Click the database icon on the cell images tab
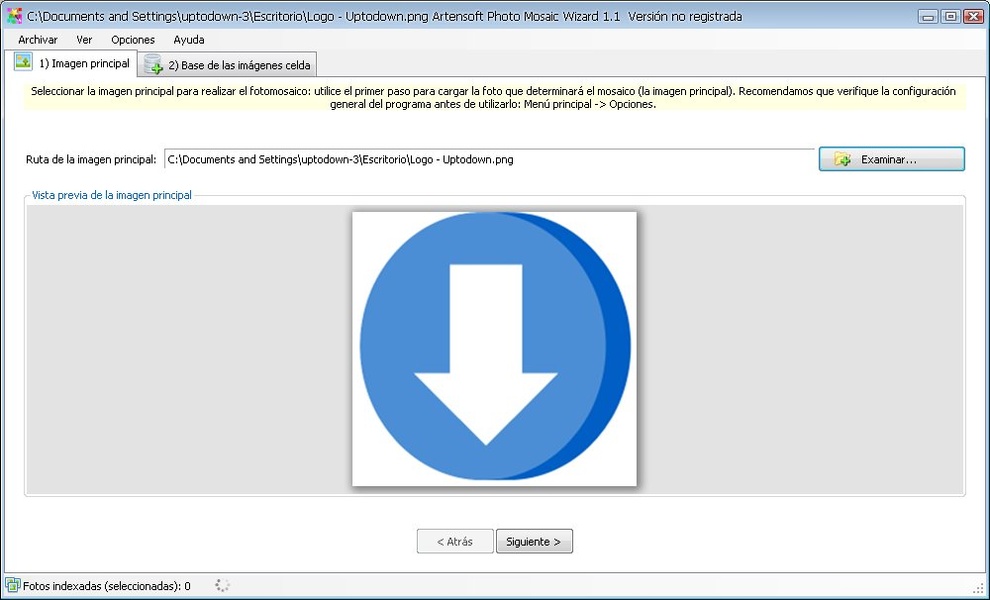The height and width of the screenshot is (600, 990). 153,65
